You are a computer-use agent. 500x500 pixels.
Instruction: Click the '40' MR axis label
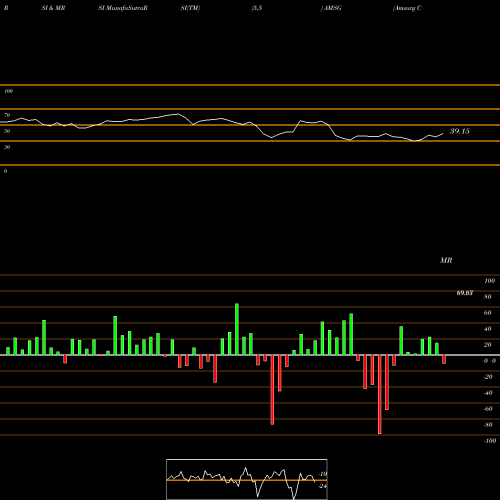[488, 329]
